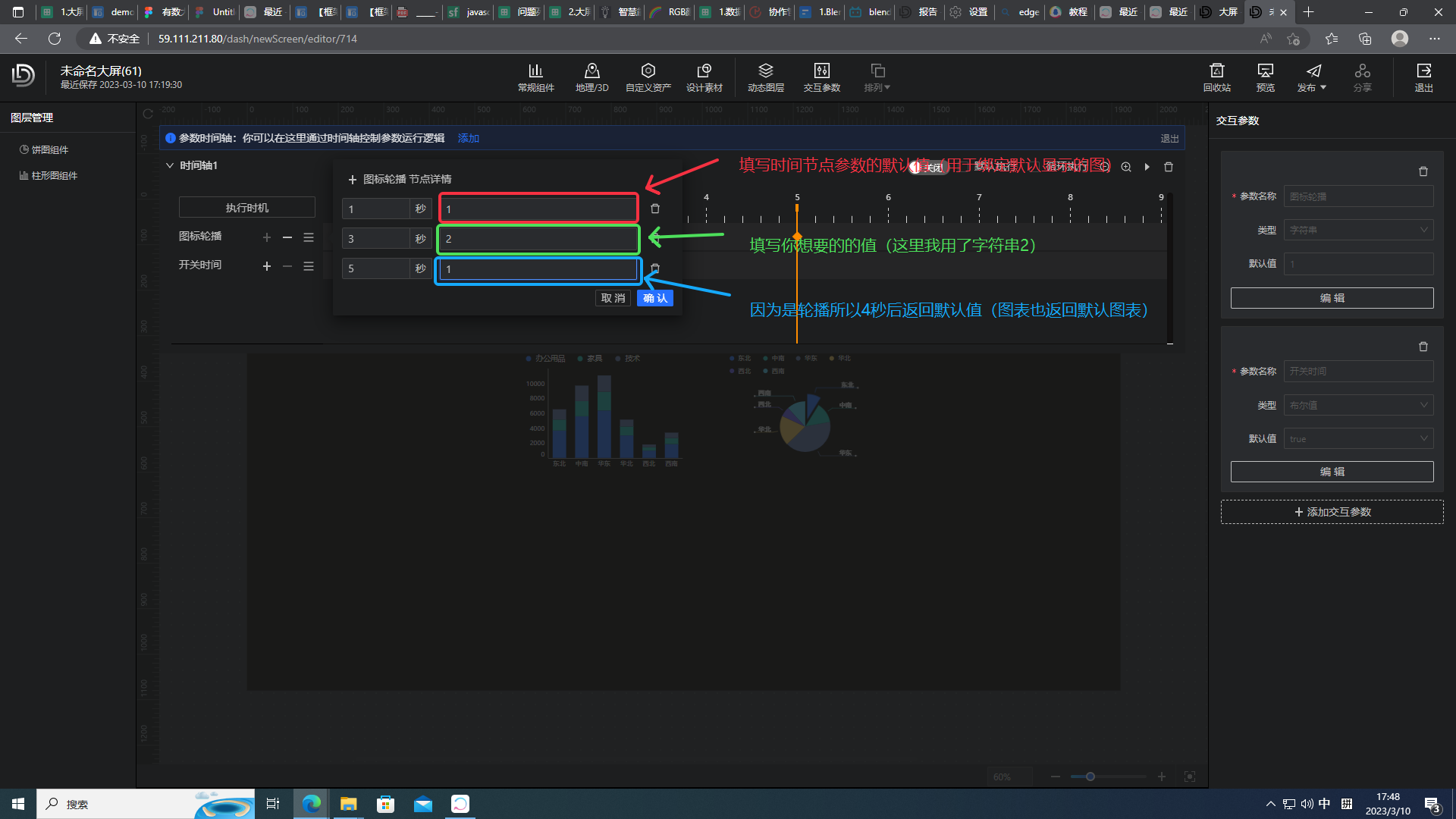Click time field showing 1 秒
The width and height of the screenshot is (1456, 819).
pyautogui.click(x=376, y=209)
